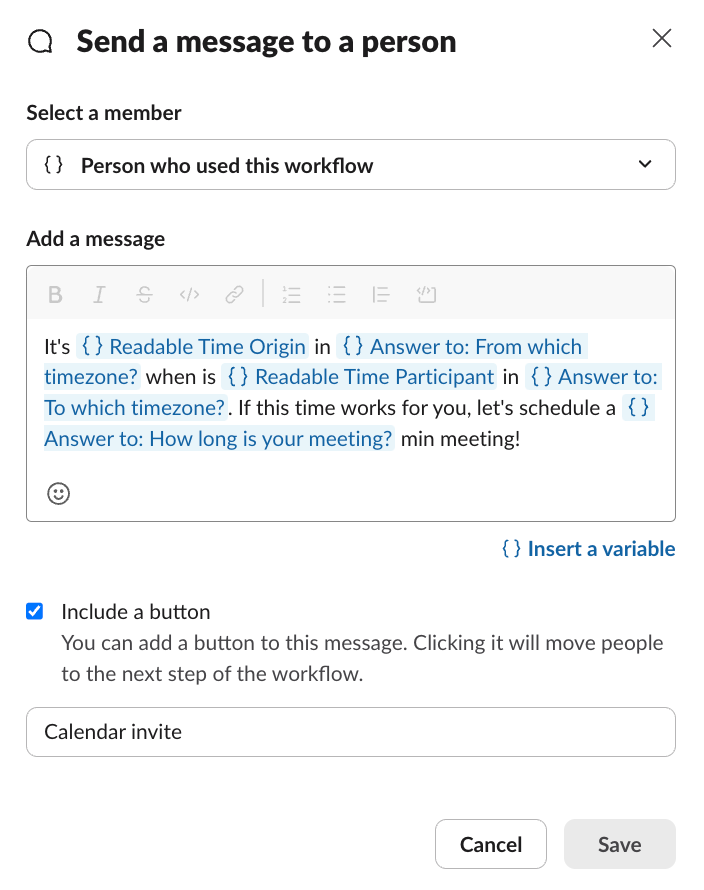This screenshot has height=890, width=704.
Task: Click the Insert a variable link
Action: click(588, 548)
